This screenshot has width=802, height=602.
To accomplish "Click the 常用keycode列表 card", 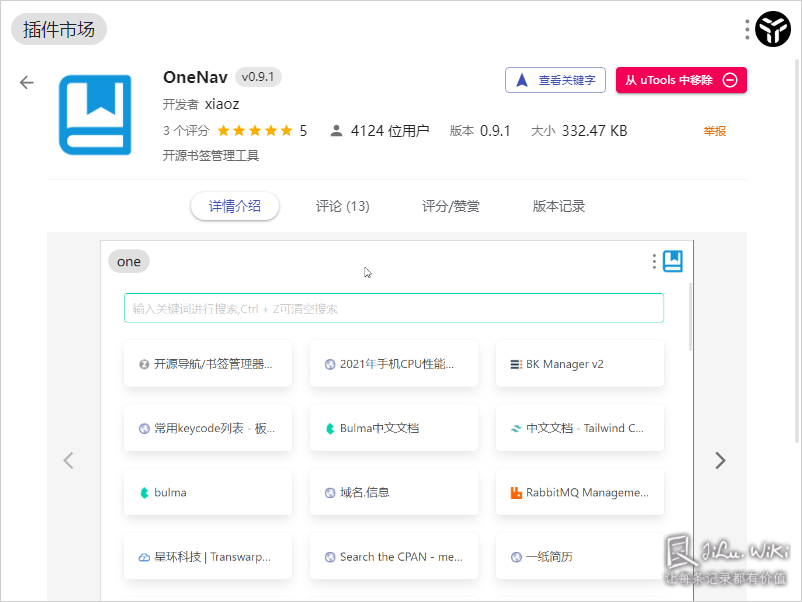I will coord(208,428).
